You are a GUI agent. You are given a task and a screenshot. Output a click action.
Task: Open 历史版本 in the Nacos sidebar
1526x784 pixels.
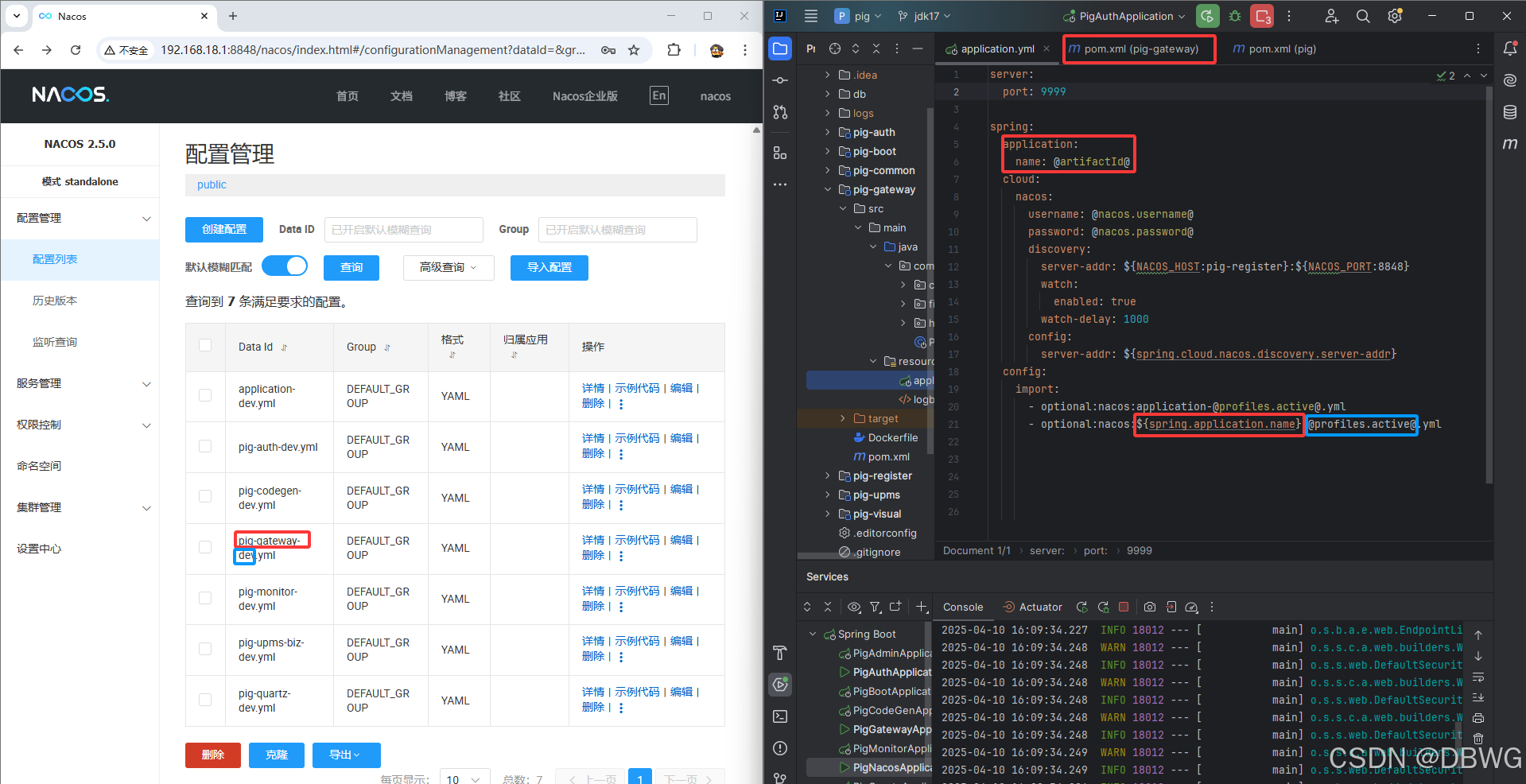(x=55, y=301)
